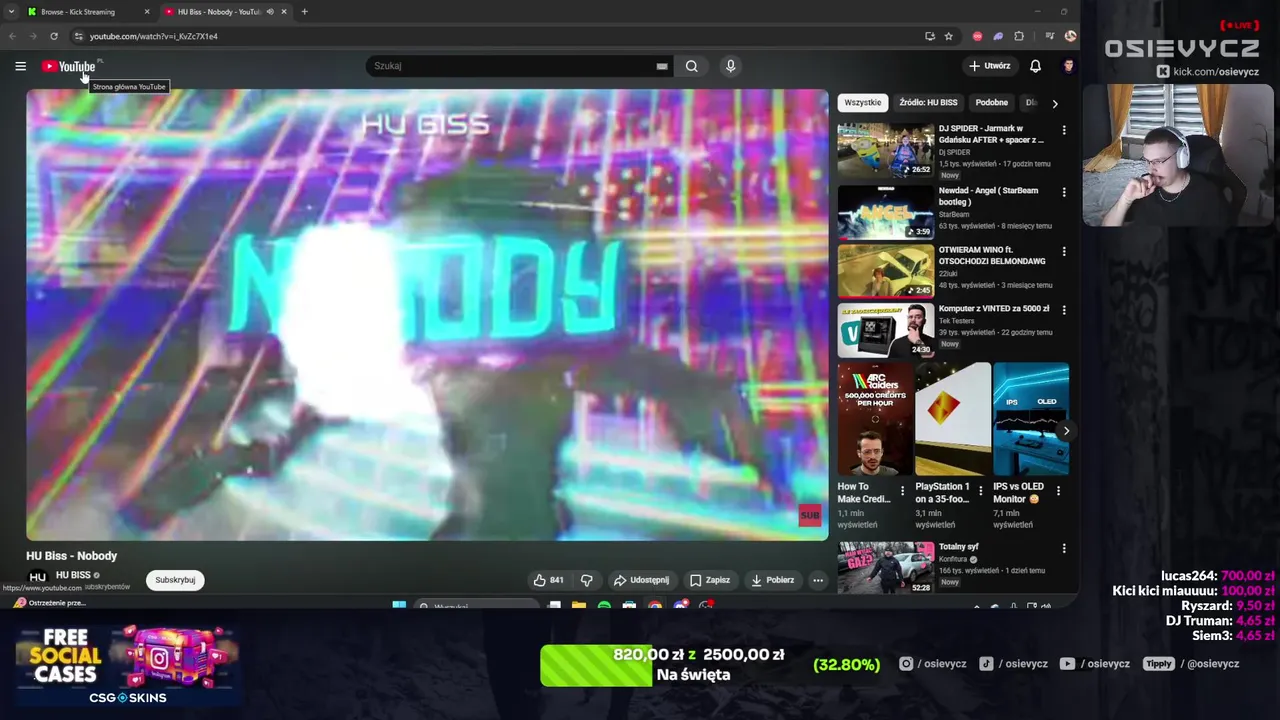Image resolution: width=1280 pixels, height=720 pixels.
Task: Open Totalny syf video by Konfitura
Action: [x=886, y=567]
